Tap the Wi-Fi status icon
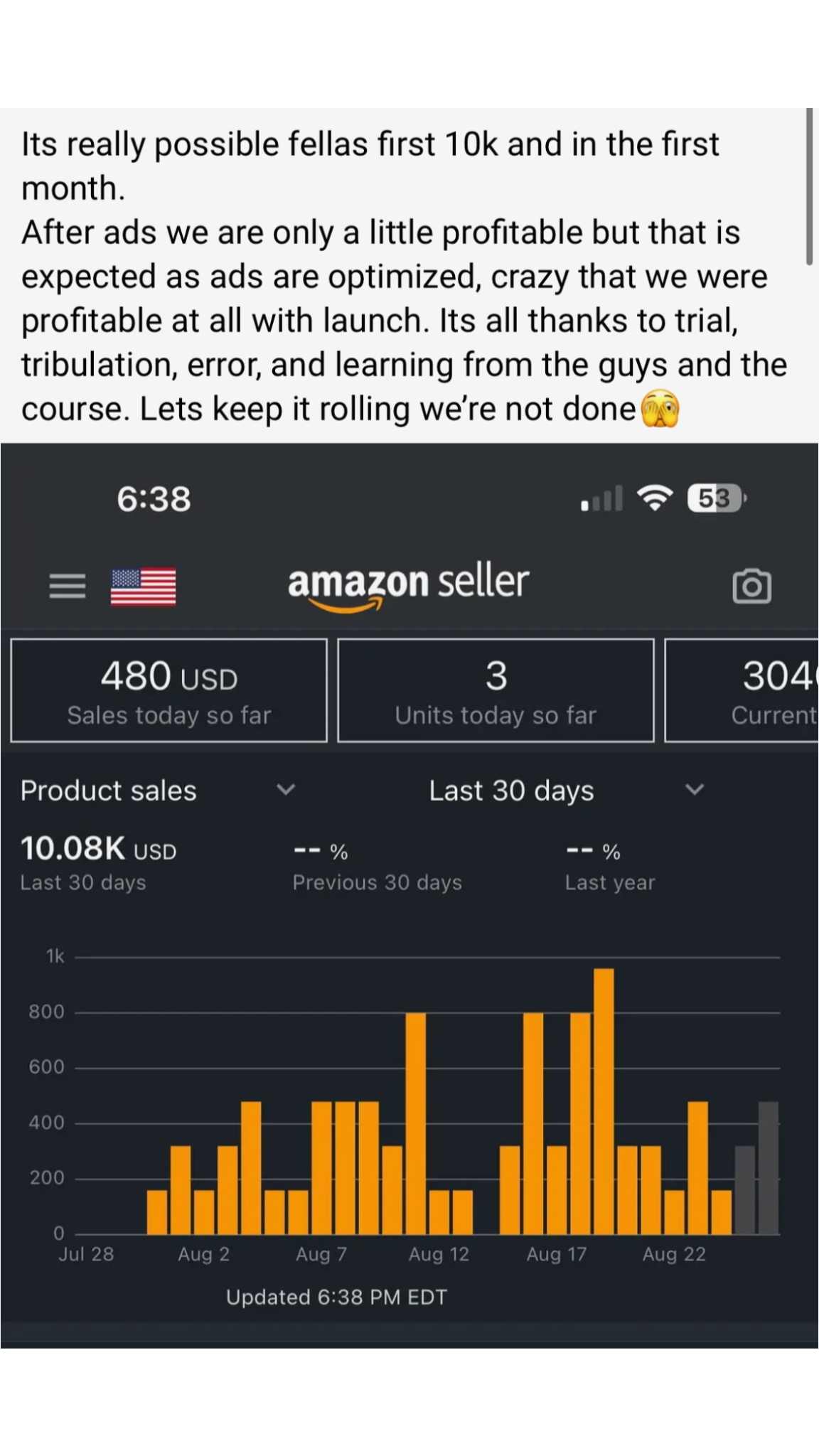819x1456 pixels. tap(655, 498)
